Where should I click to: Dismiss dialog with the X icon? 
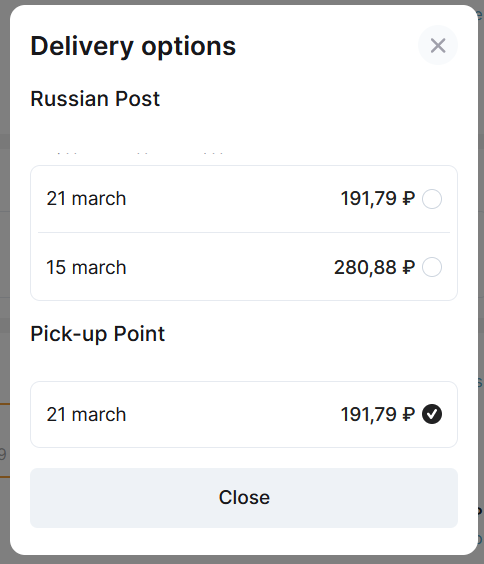pos(438,45)
